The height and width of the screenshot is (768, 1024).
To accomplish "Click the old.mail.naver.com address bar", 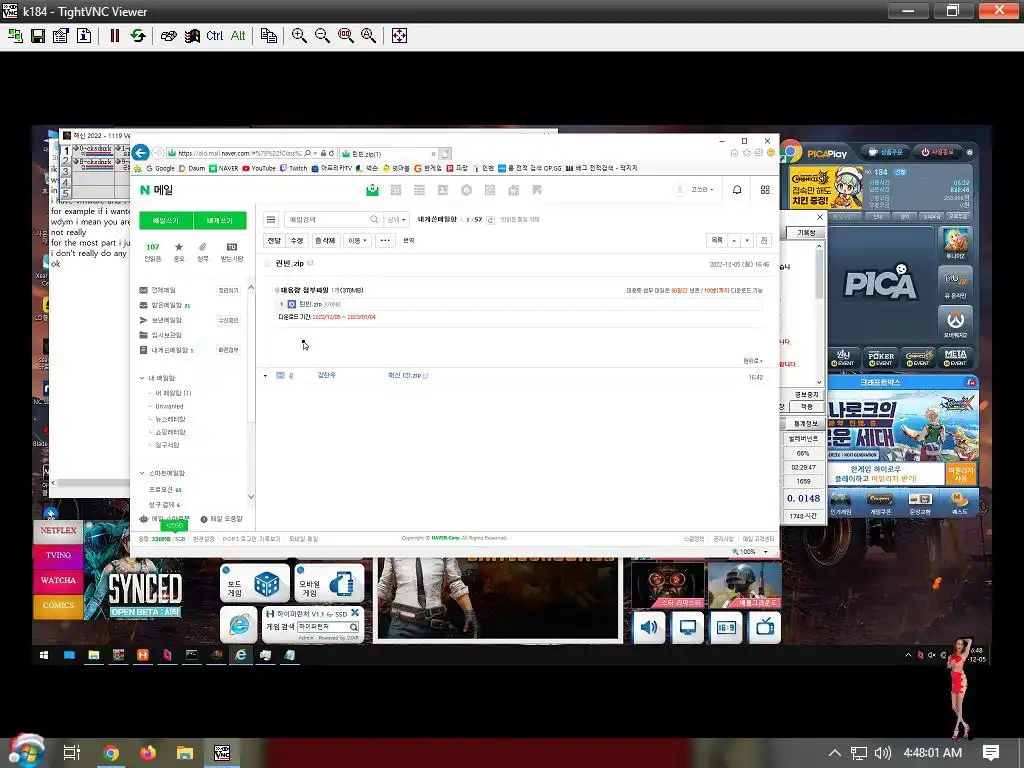I will (238, 153).
